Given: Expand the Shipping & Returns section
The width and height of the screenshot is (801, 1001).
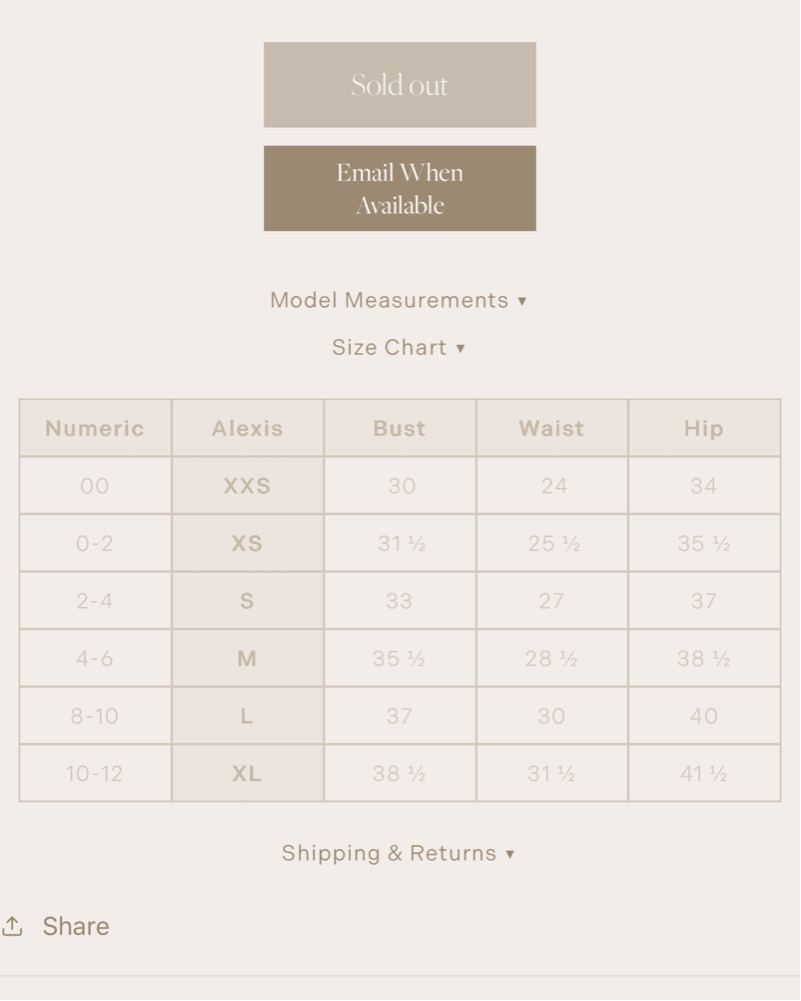Looking at the screenshot, I should [398, 853].
